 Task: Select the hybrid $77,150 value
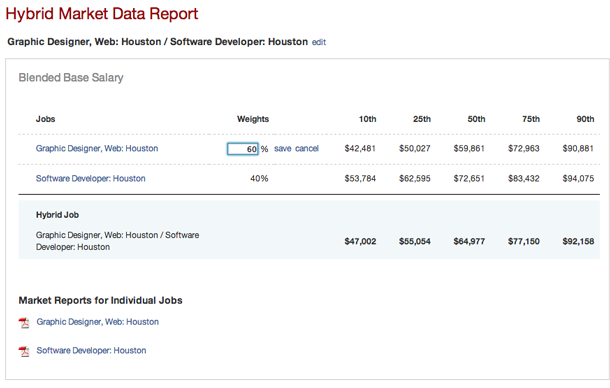(x=524, y=241)
